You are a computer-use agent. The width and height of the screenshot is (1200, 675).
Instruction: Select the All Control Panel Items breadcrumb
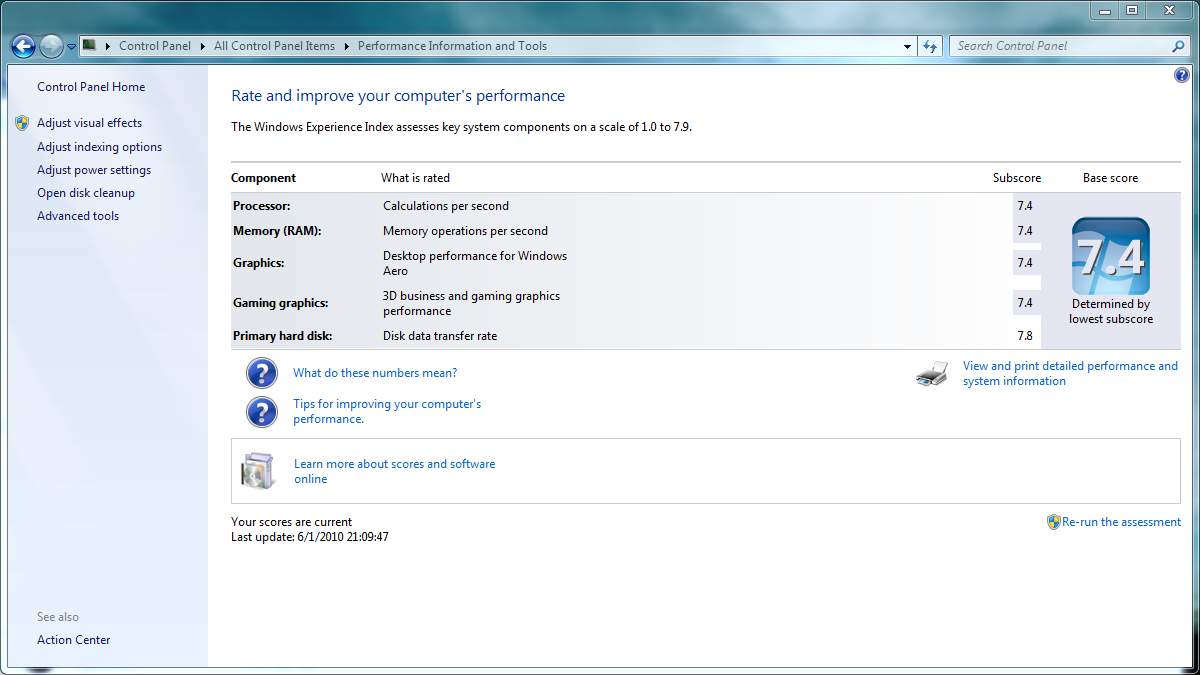(x=274, y=46)
